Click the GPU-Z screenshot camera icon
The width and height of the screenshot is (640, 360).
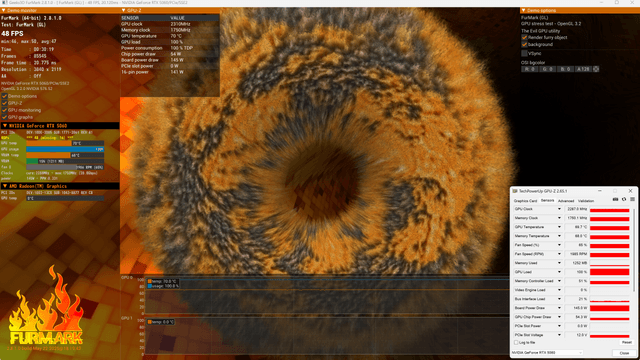click(x=615, y=200)
